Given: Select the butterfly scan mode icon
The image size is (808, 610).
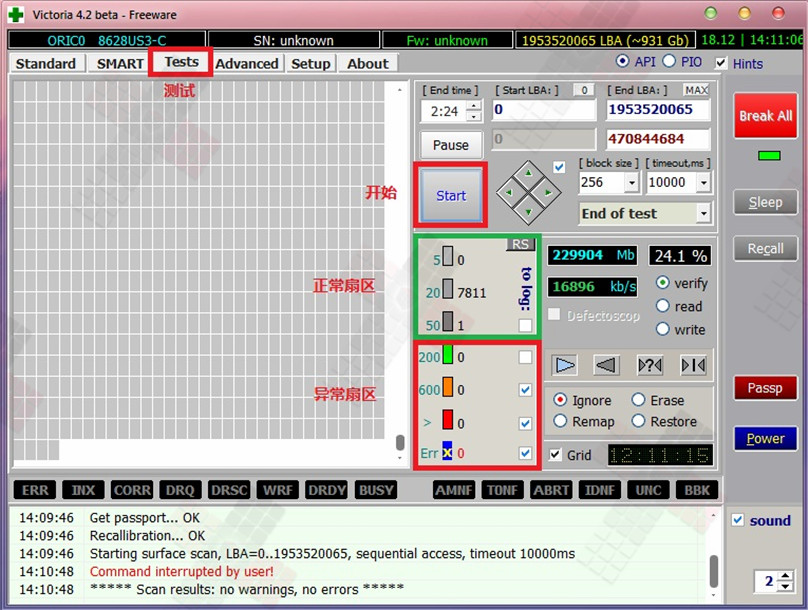Looking at the screenshot, I should point(693,365).
